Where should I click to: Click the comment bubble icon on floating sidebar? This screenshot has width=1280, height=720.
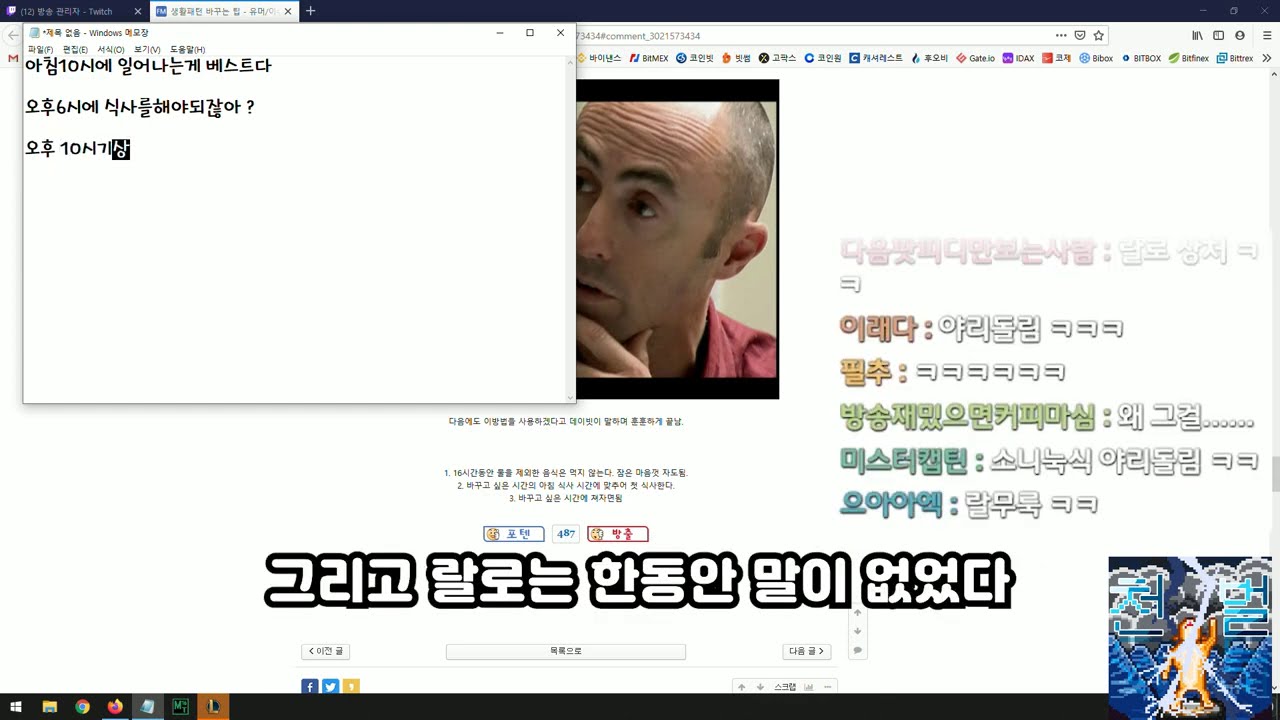tap(857, 651)
